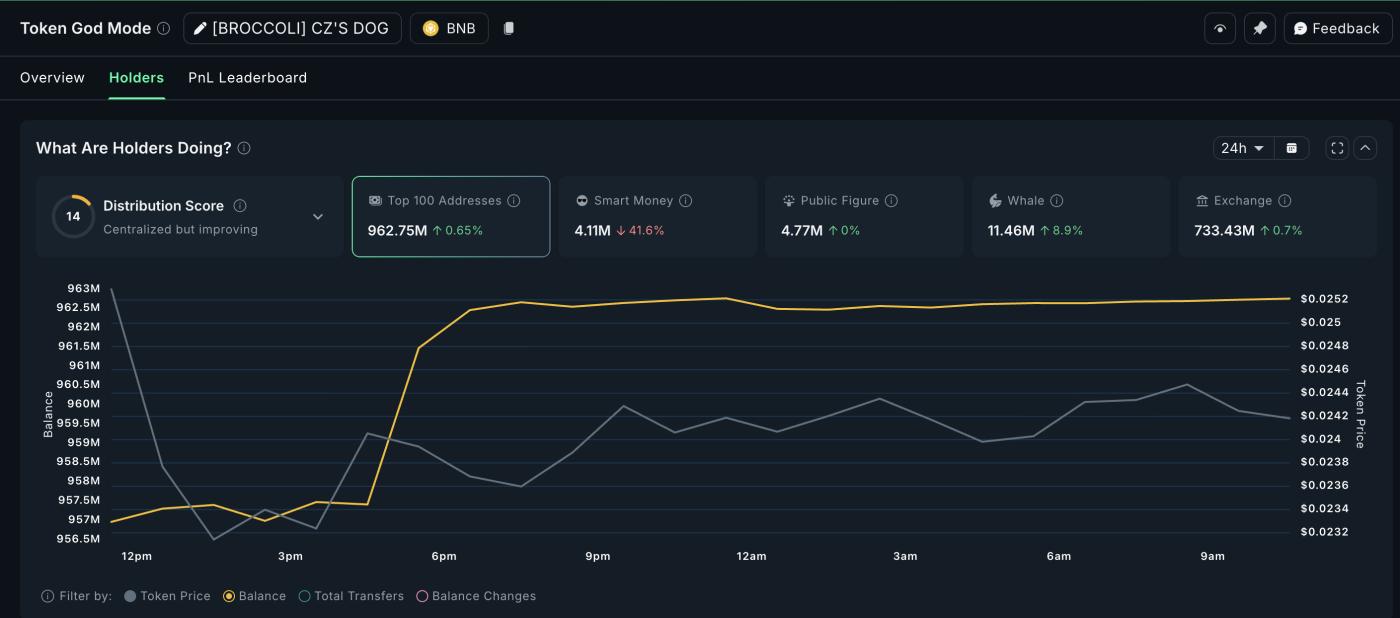Click info icon next to Distribution Score
The height and width of the screenshot is (618, 1400).
pyautogui.click(x=240, y=206)
